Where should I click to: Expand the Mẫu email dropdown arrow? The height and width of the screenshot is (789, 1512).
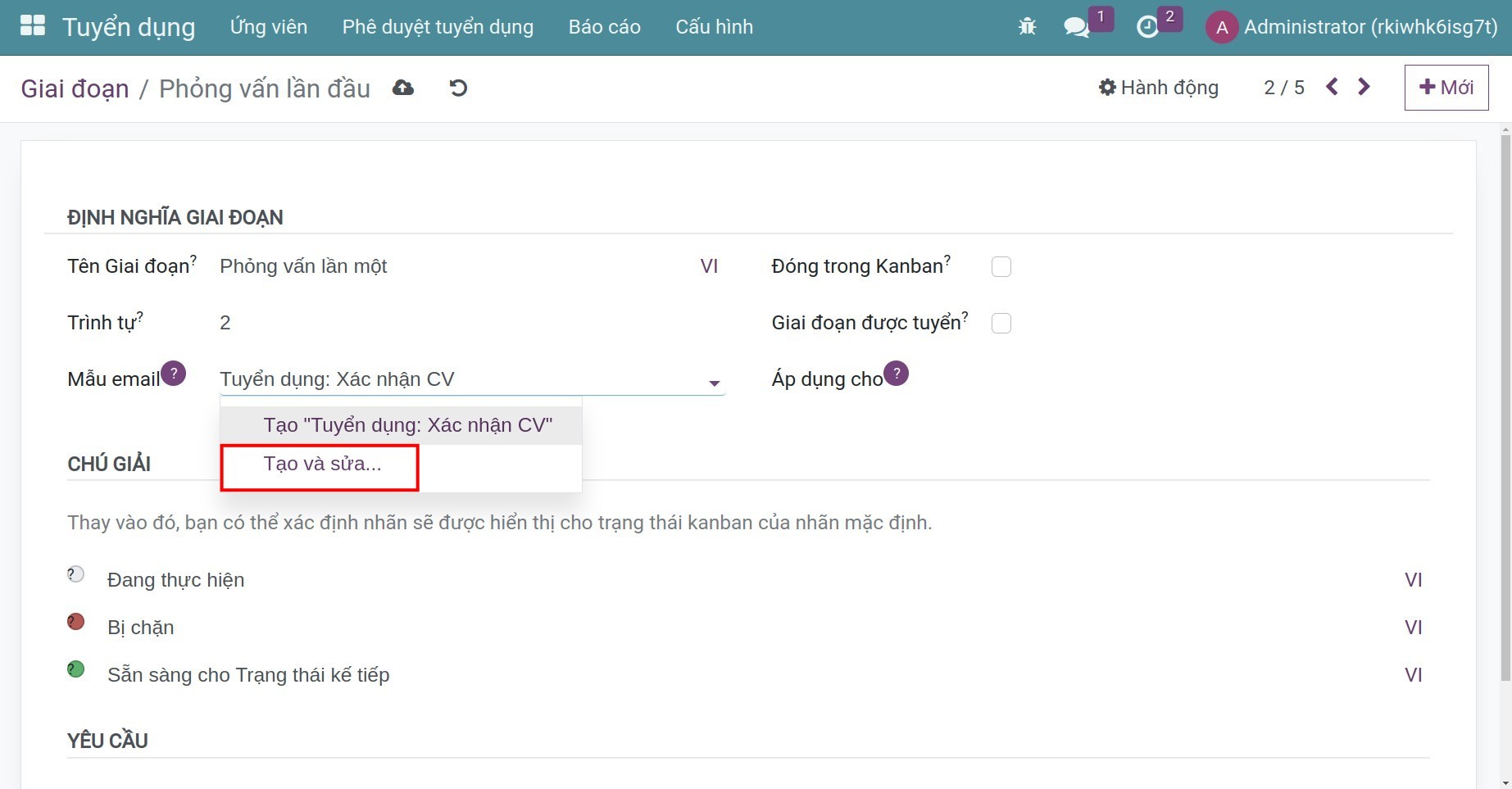click(714, 383)
